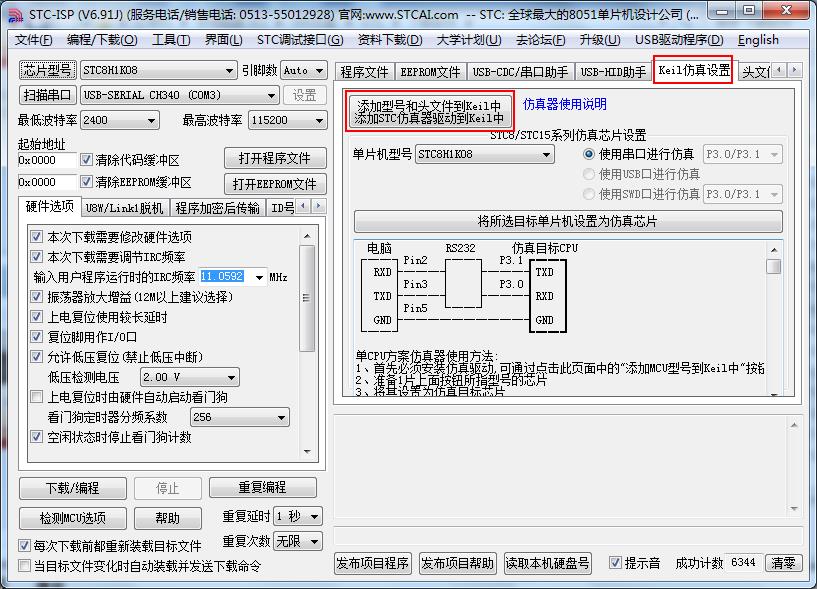Open 单片机型号 dropdown in Keil settings

484,154
